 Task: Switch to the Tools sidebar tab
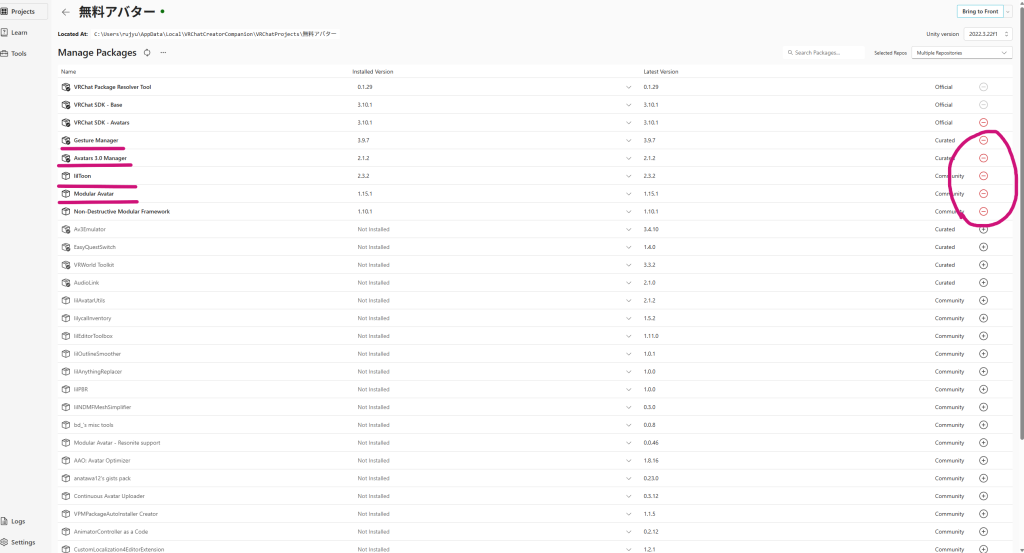pos(19,54)
